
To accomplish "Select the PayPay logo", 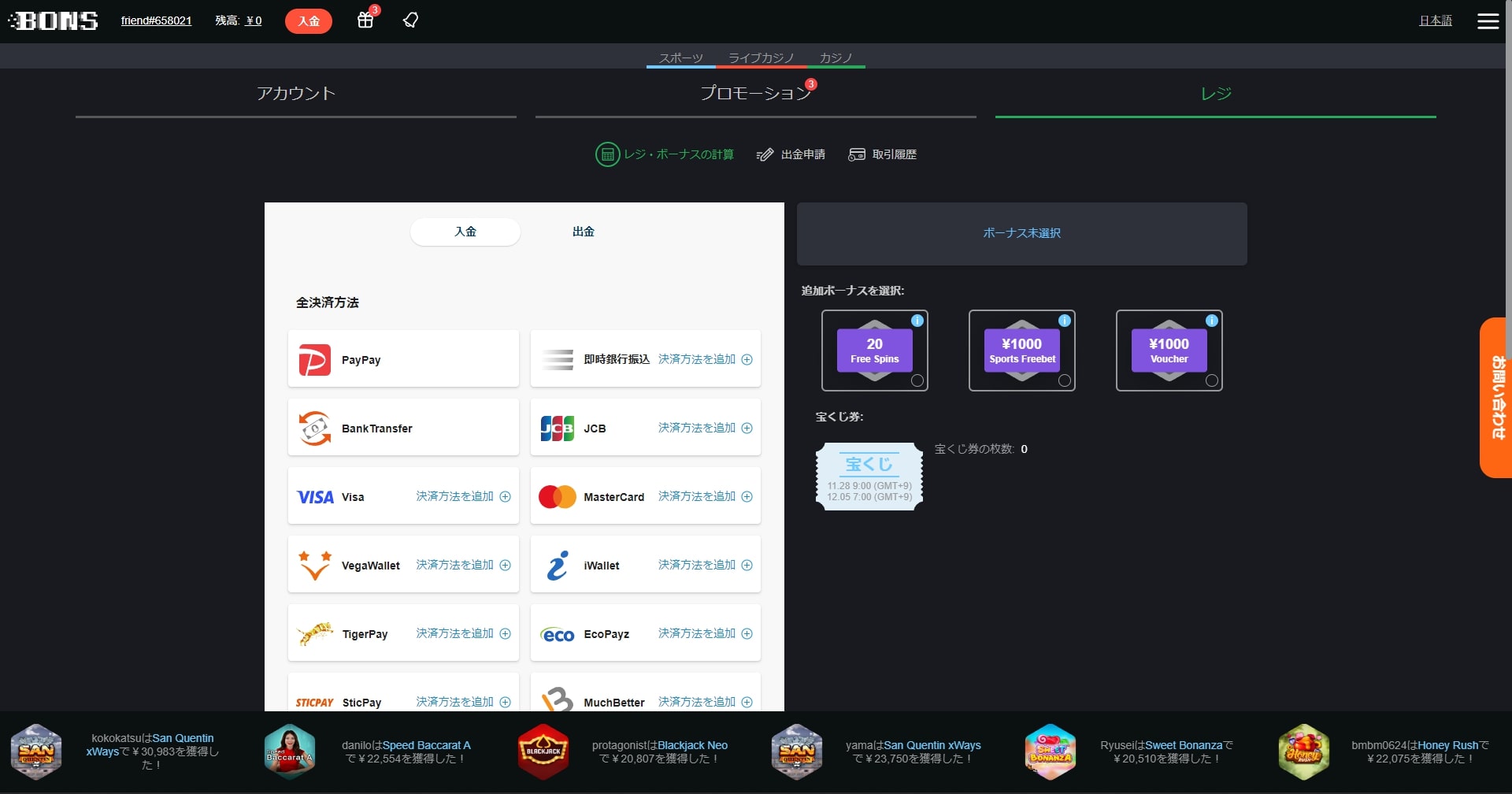I will pos(315,359).
